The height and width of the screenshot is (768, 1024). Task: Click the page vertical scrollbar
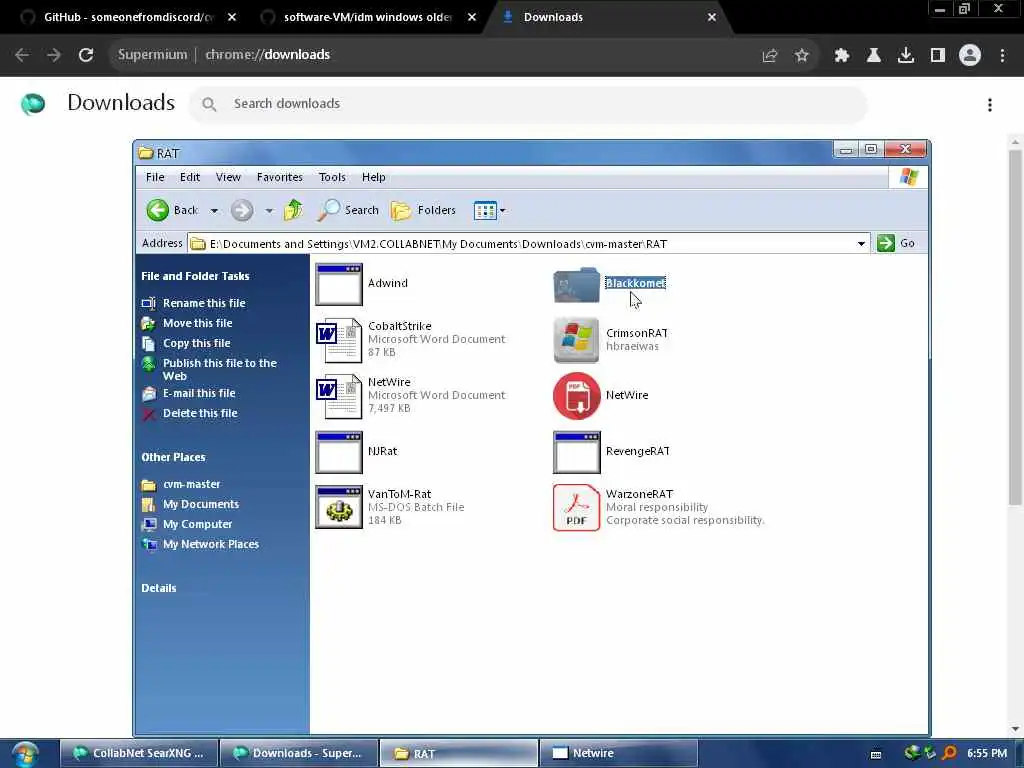[1015, 327]
